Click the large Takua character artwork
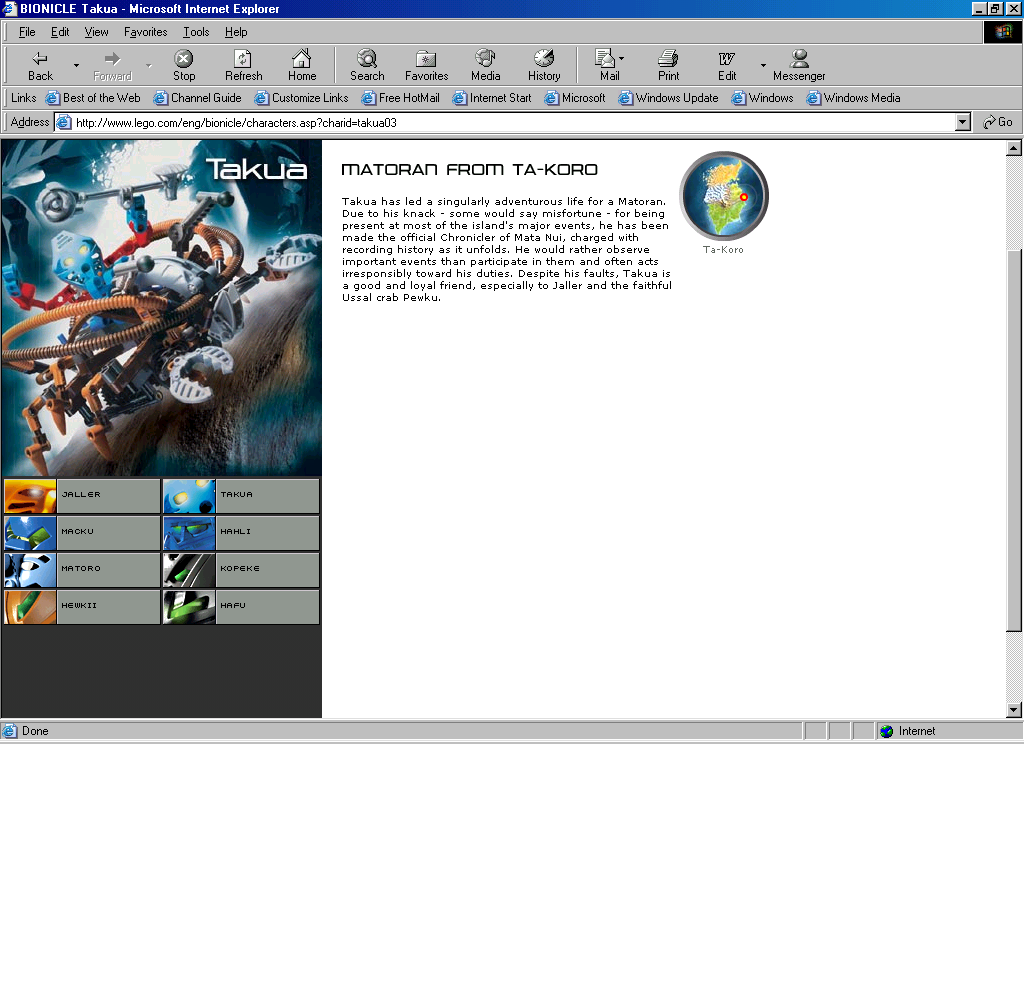 [161, 308]
